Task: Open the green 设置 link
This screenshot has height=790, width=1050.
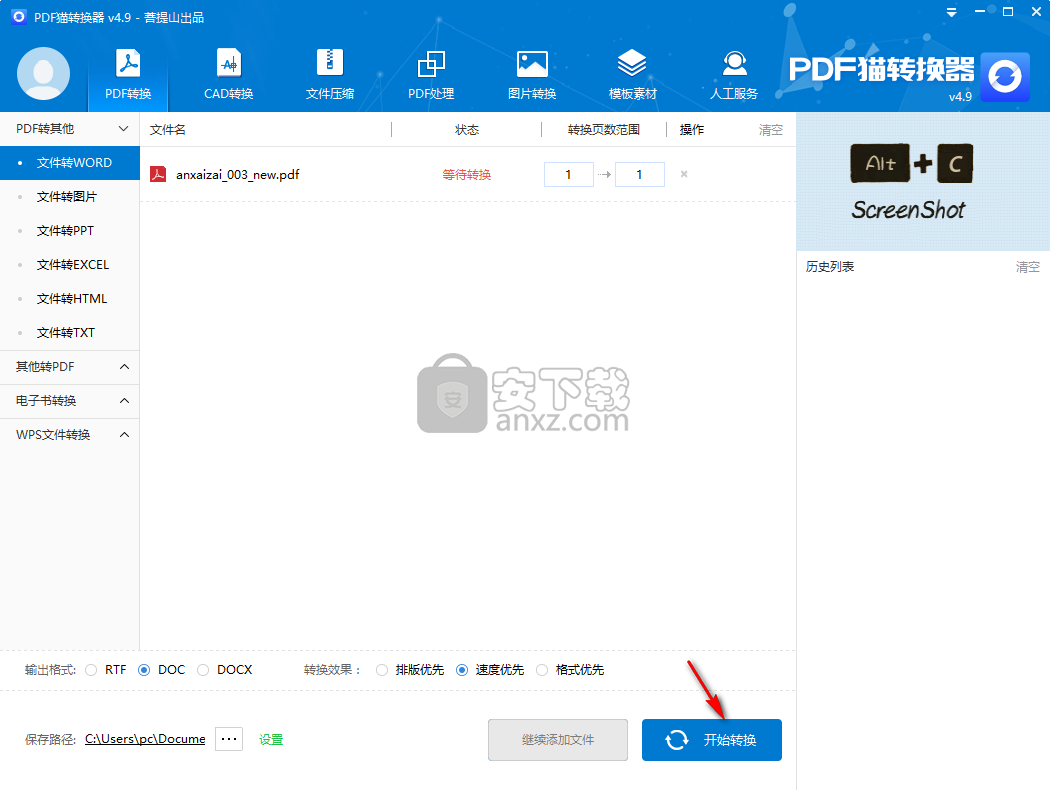Action: tap(271, 739)
